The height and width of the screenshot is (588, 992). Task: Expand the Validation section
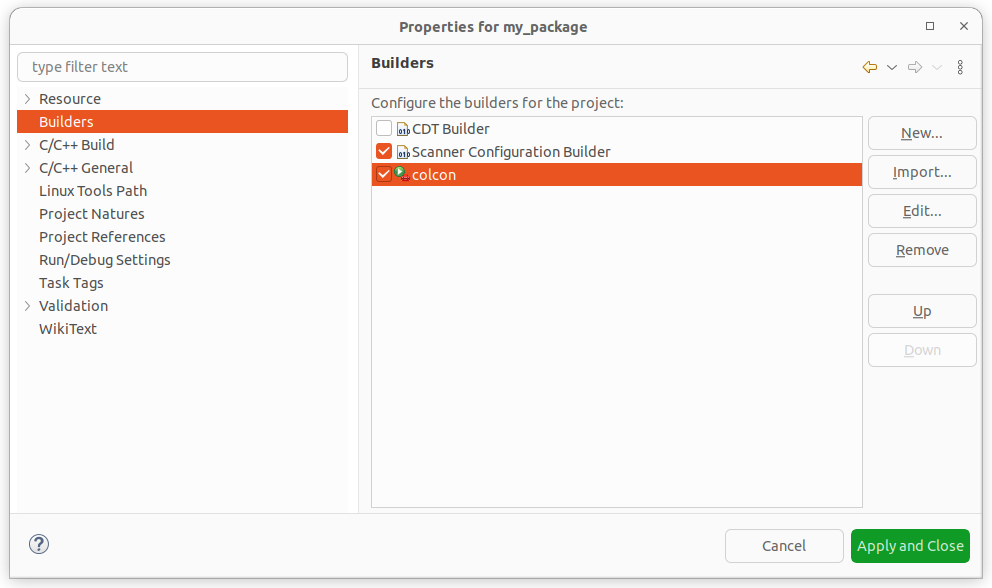(x=26, y=305)
